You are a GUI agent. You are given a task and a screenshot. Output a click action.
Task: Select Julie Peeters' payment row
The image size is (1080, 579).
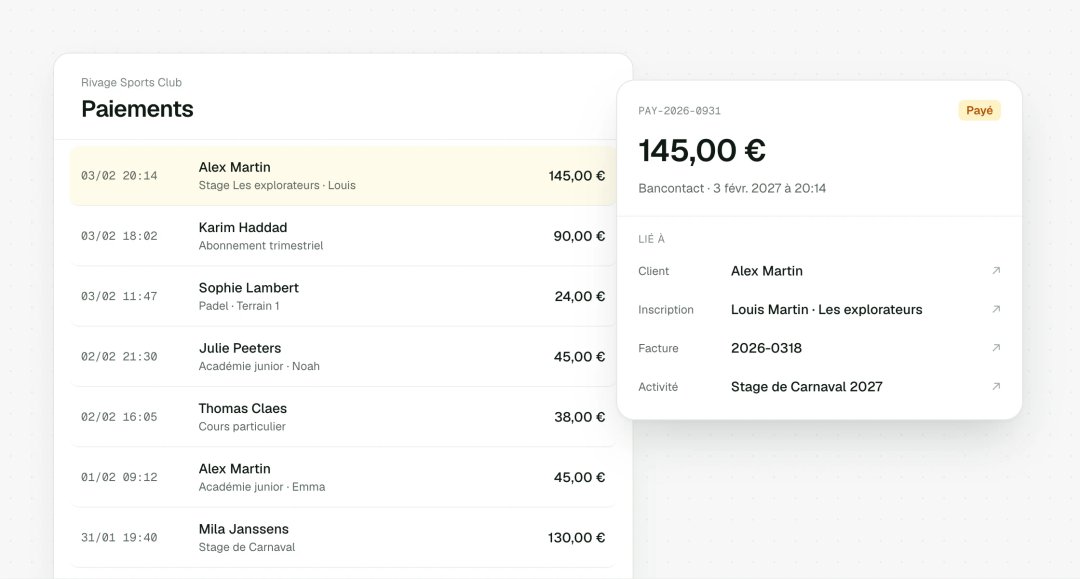pos(343,357)
